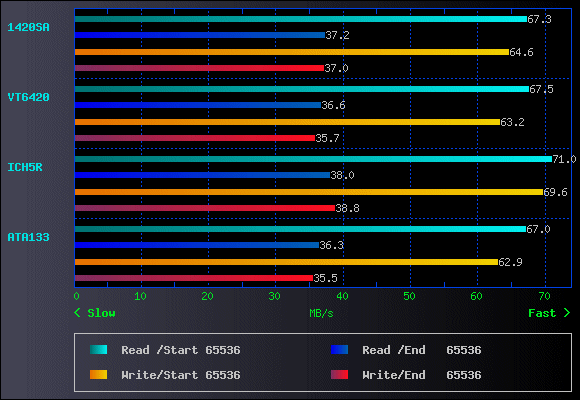Click the VT6420 controller label

(28, 97)
